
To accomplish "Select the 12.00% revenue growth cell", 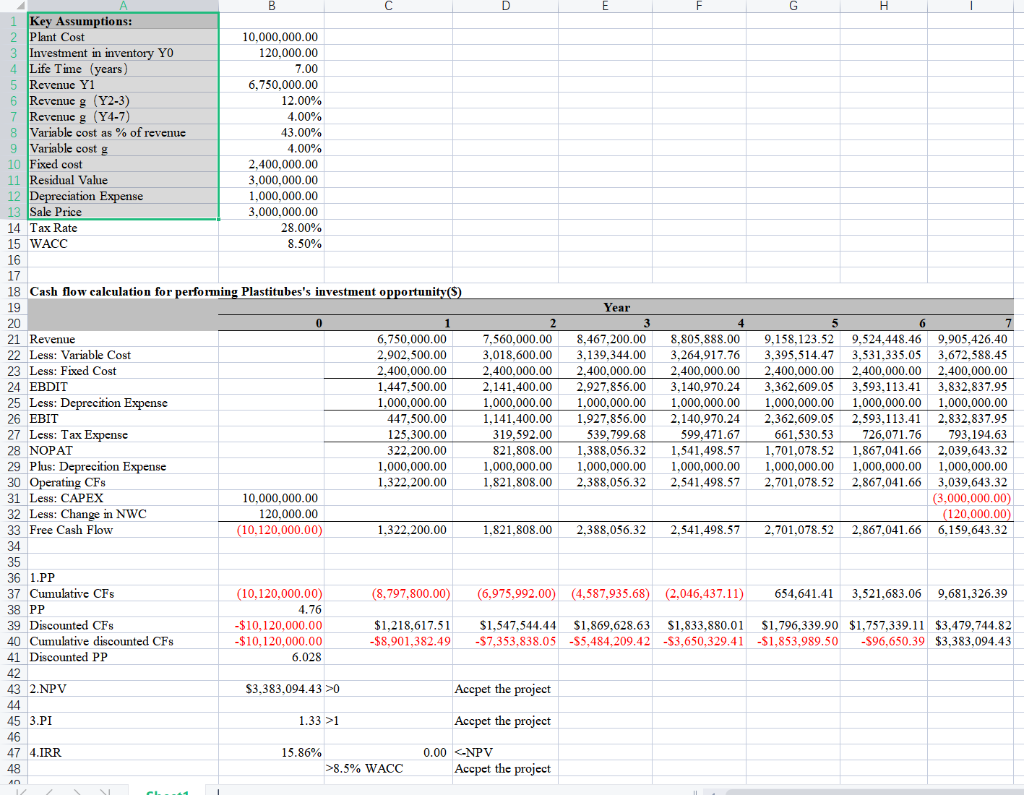I will point(271,101).
